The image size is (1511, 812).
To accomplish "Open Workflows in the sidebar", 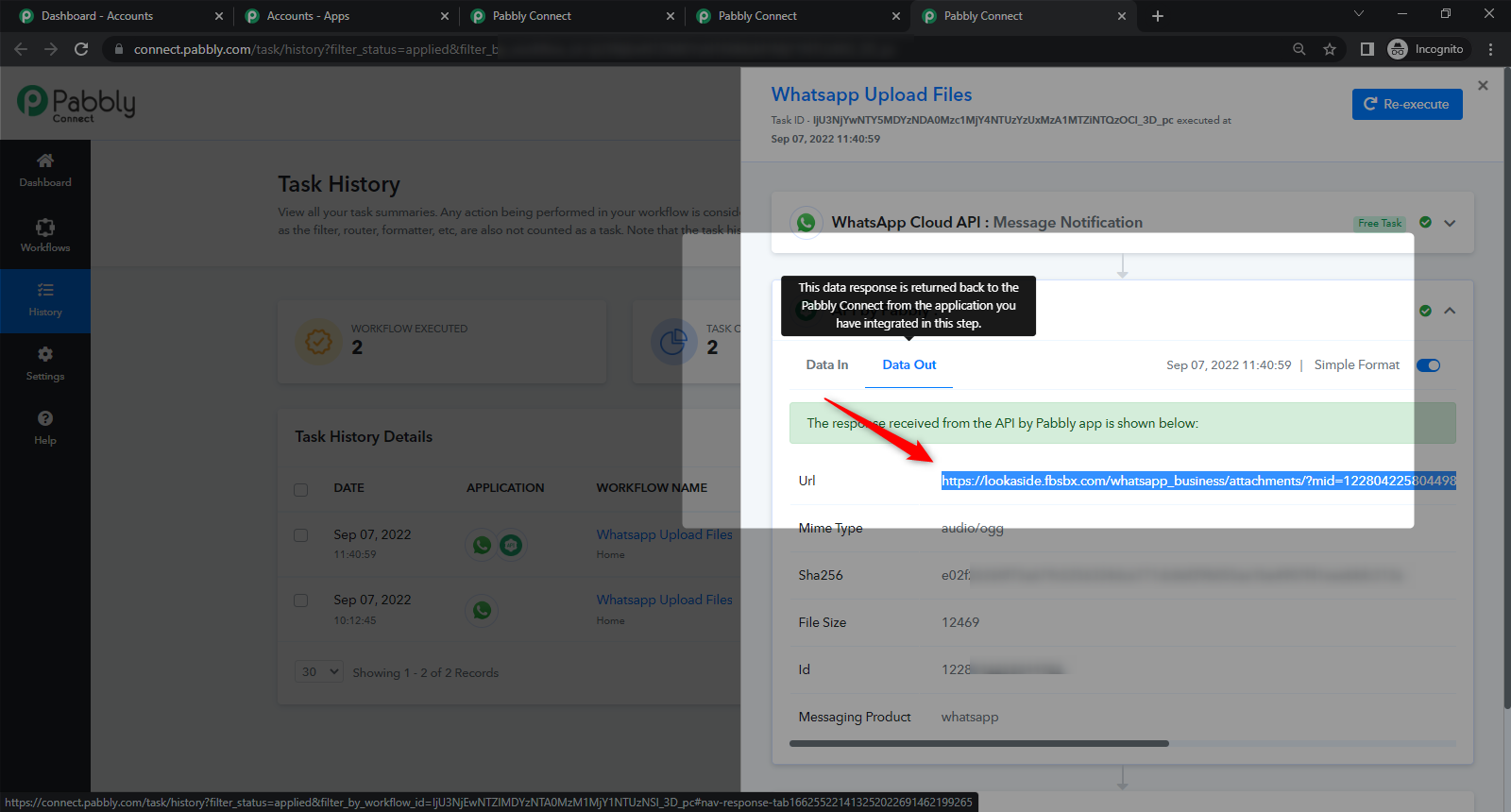I will [45, 236].
